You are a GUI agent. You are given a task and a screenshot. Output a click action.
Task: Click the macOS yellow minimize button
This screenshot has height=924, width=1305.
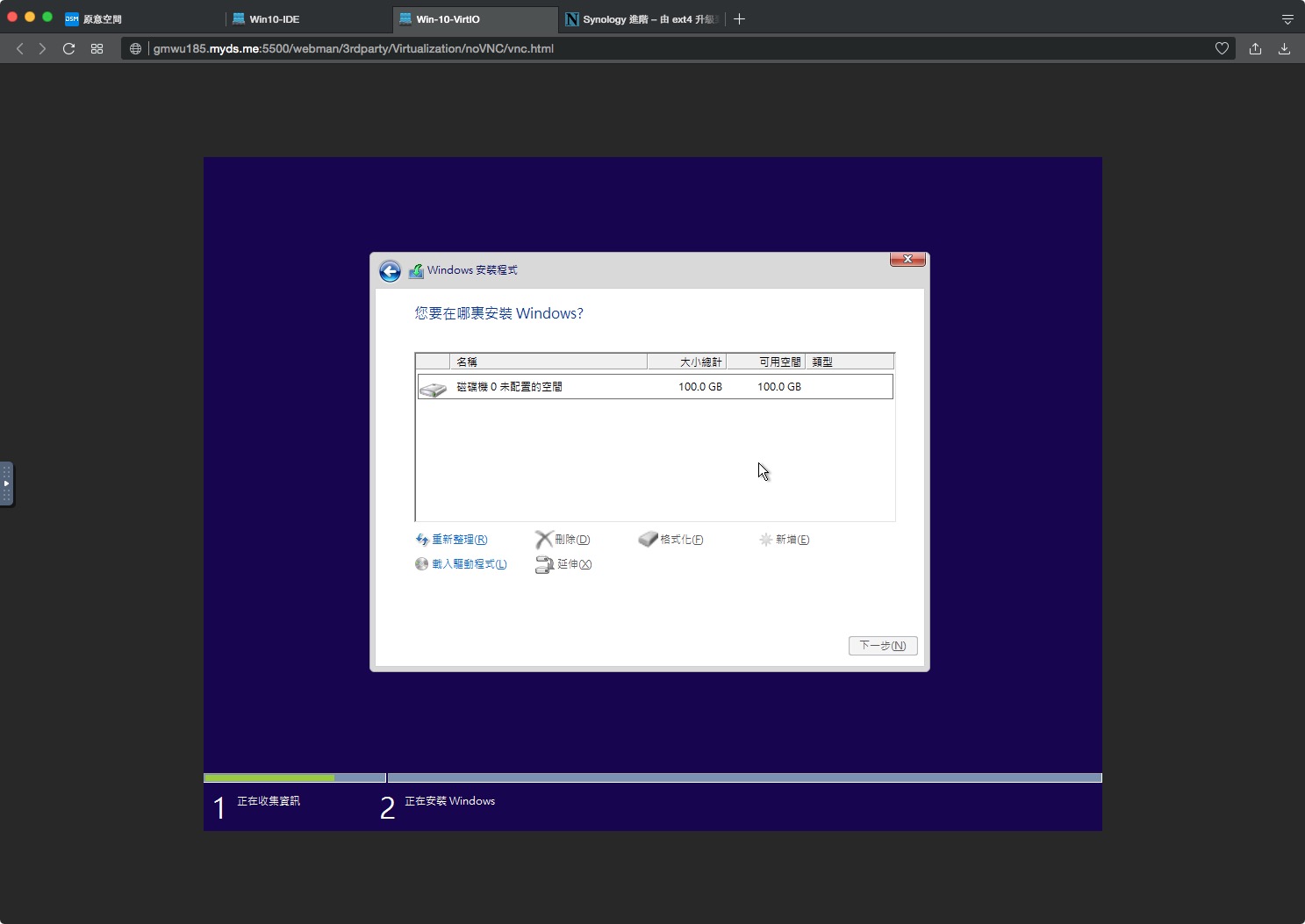pos(30,17)
